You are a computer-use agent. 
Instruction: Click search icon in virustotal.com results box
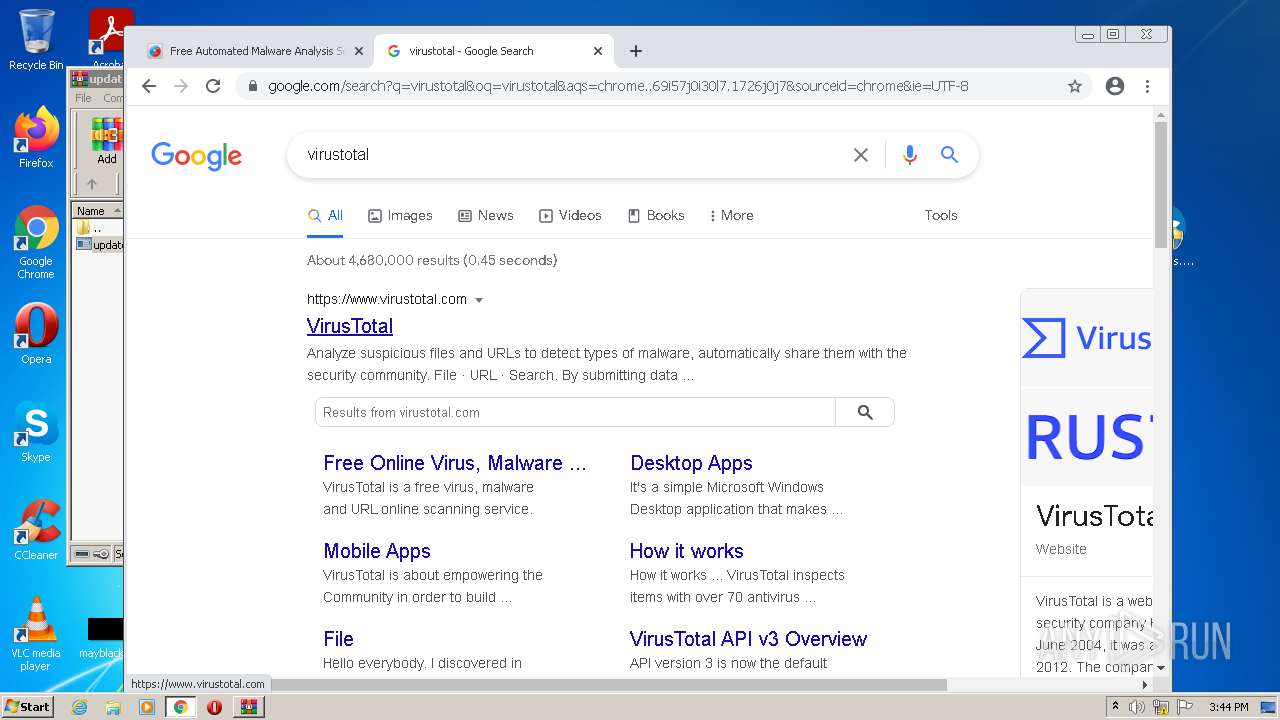[865, 412]
